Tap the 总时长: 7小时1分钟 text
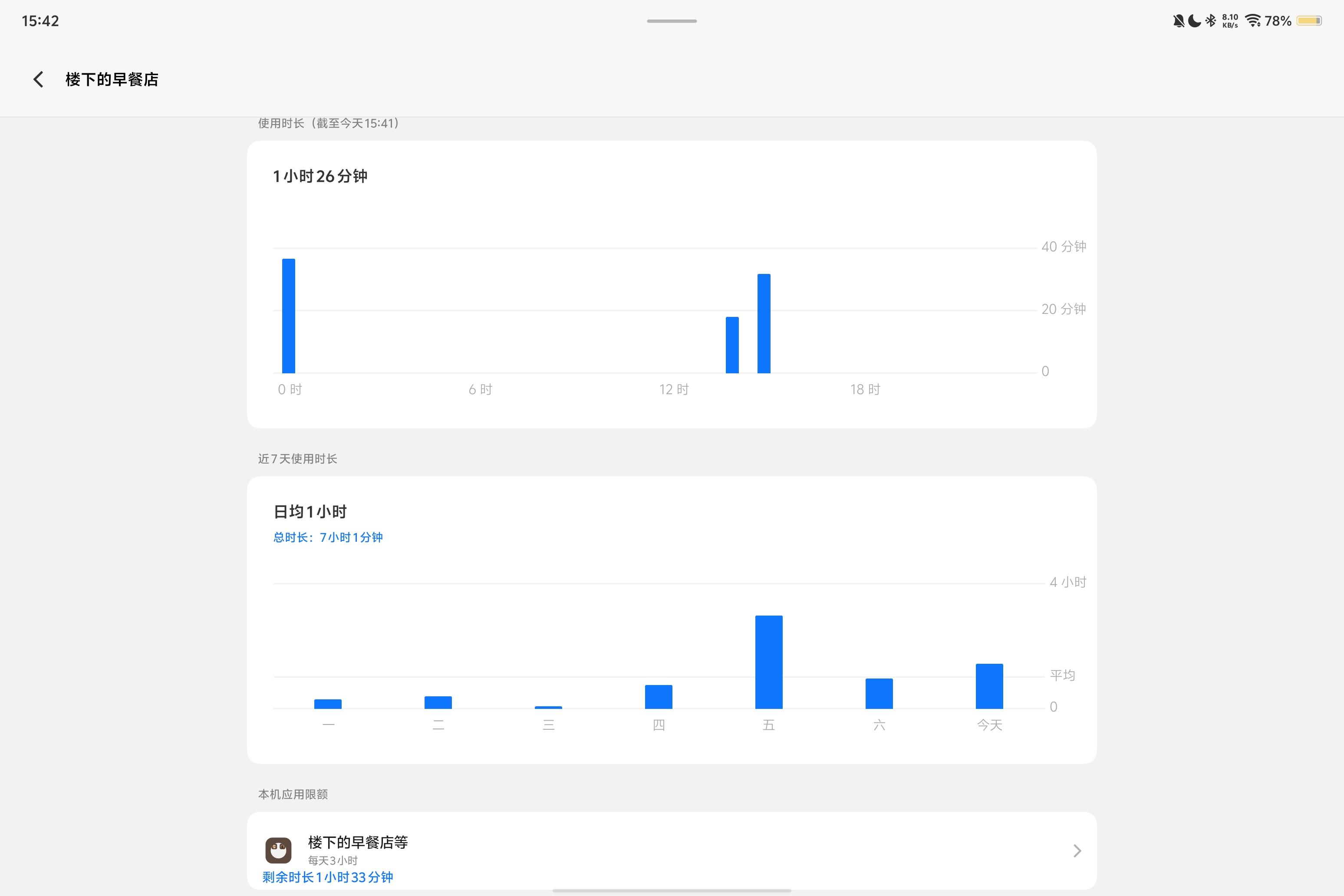1344x896 pixels. pos(328,537)
